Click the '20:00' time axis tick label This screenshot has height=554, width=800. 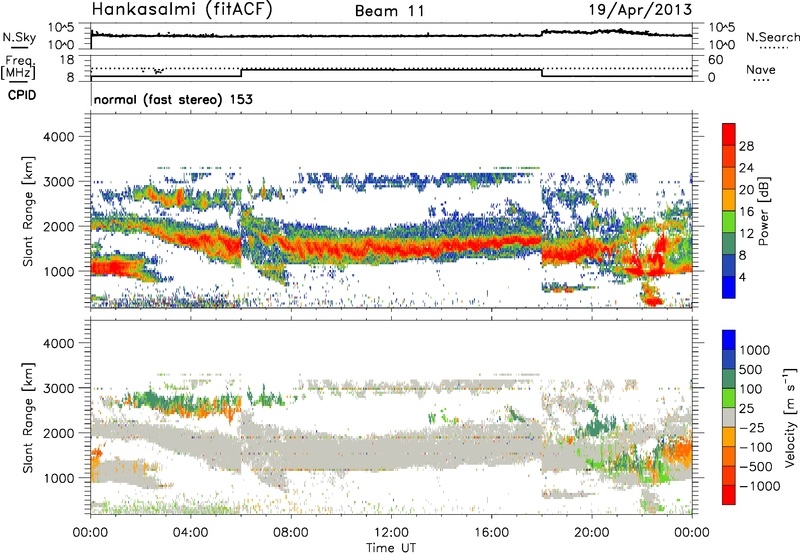click(591, 533)
